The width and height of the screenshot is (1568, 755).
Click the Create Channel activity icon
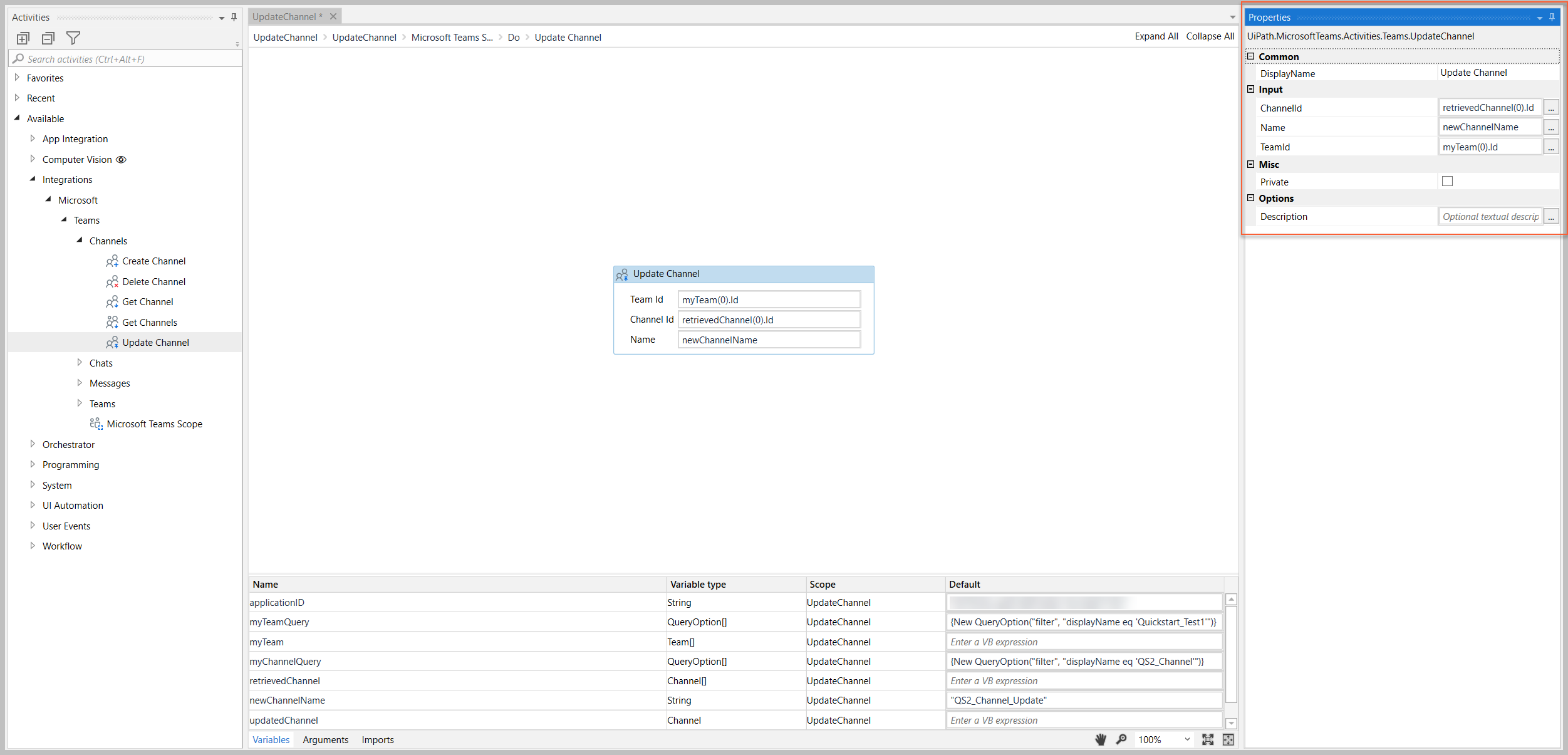coord(111,261)
